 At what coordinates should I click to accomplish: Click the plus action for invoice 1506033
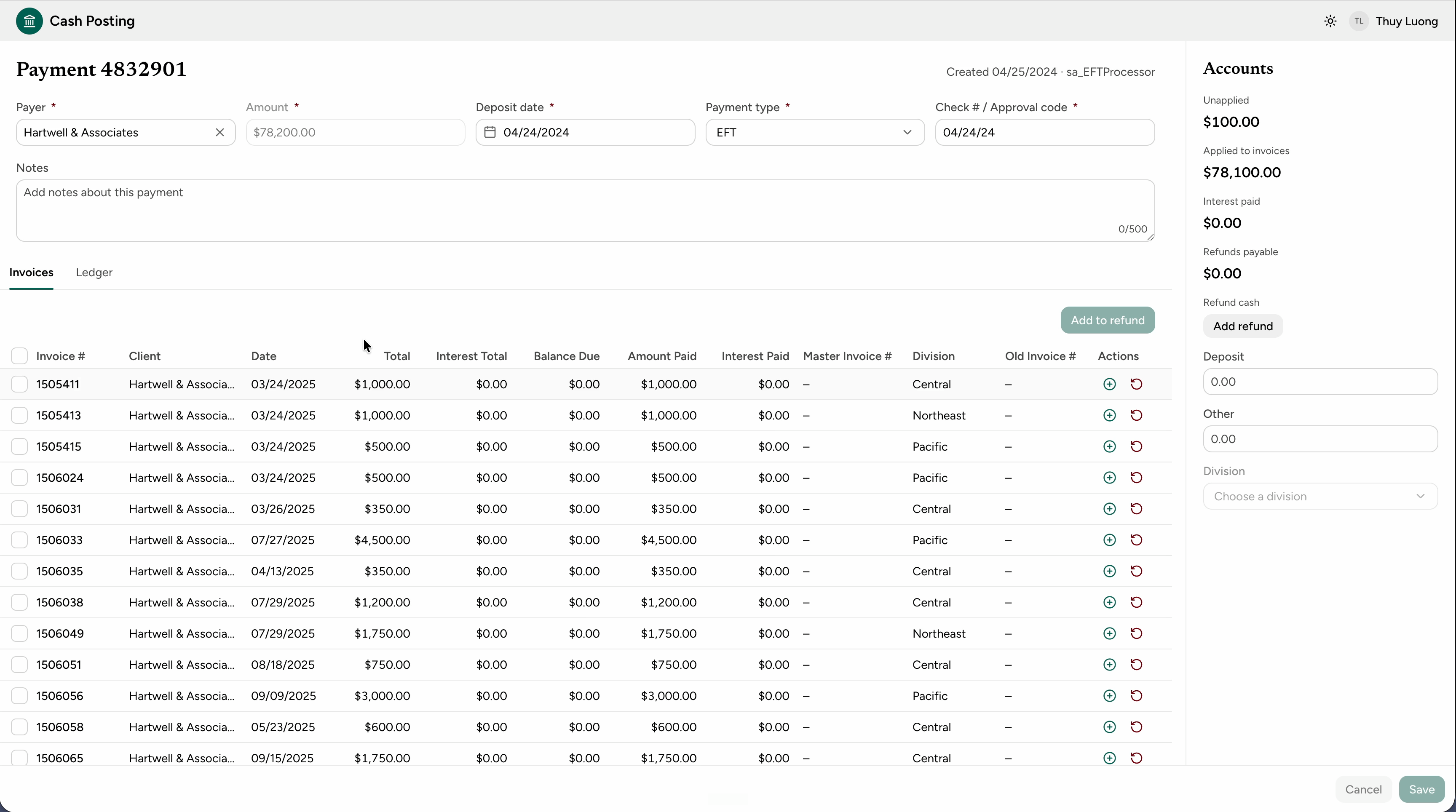tap(1110, 540)
